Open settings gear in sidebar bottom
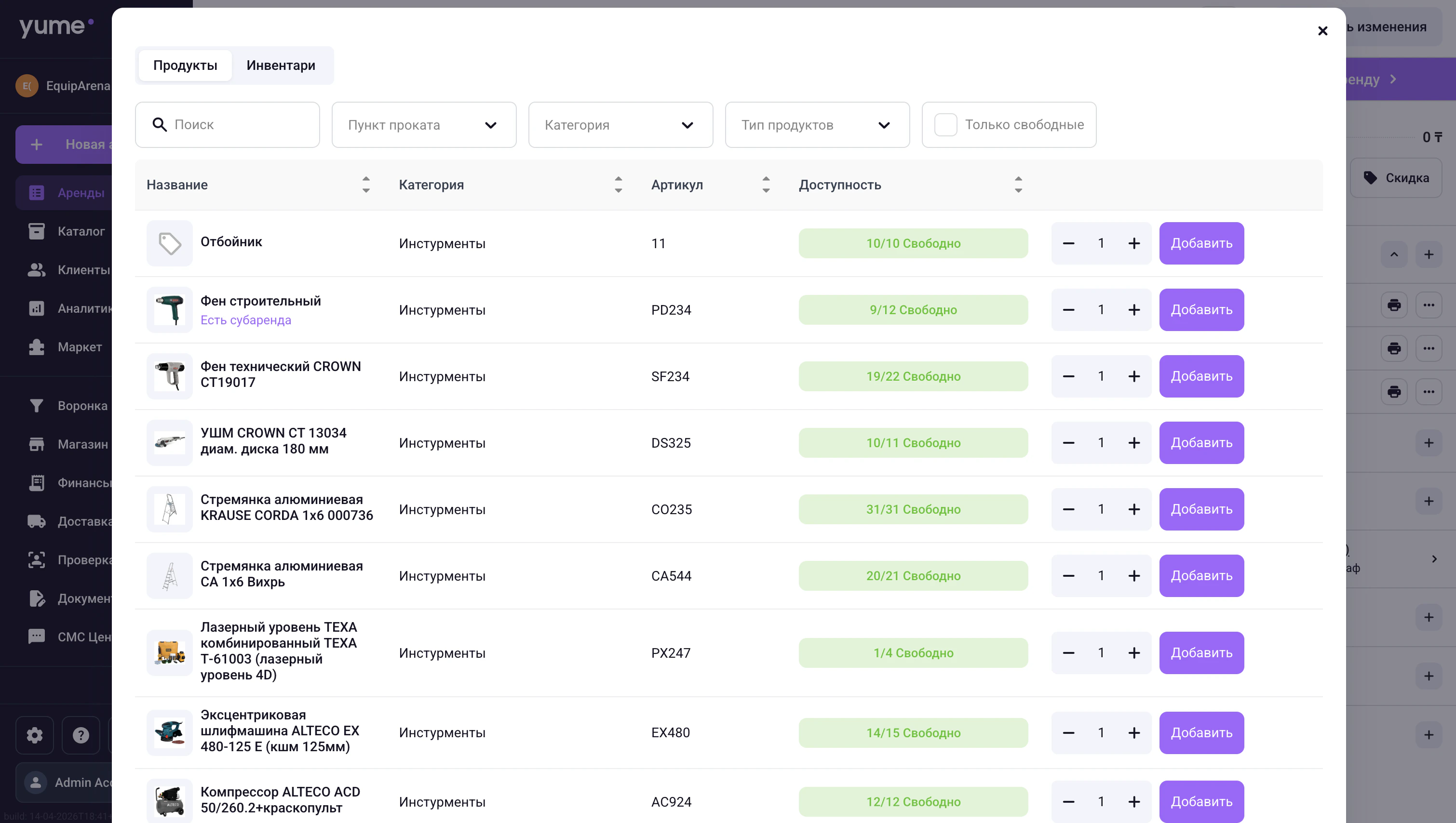Image resolution: width=1456 pixels, height=823 pixels. click(x=35, y=735)
